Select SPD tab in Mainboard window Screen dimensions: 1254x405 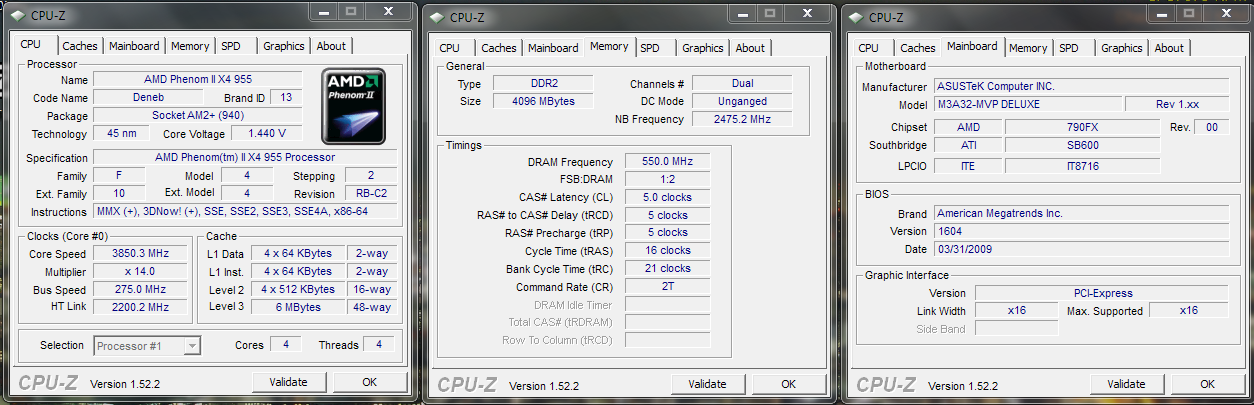click(1069, 48)
